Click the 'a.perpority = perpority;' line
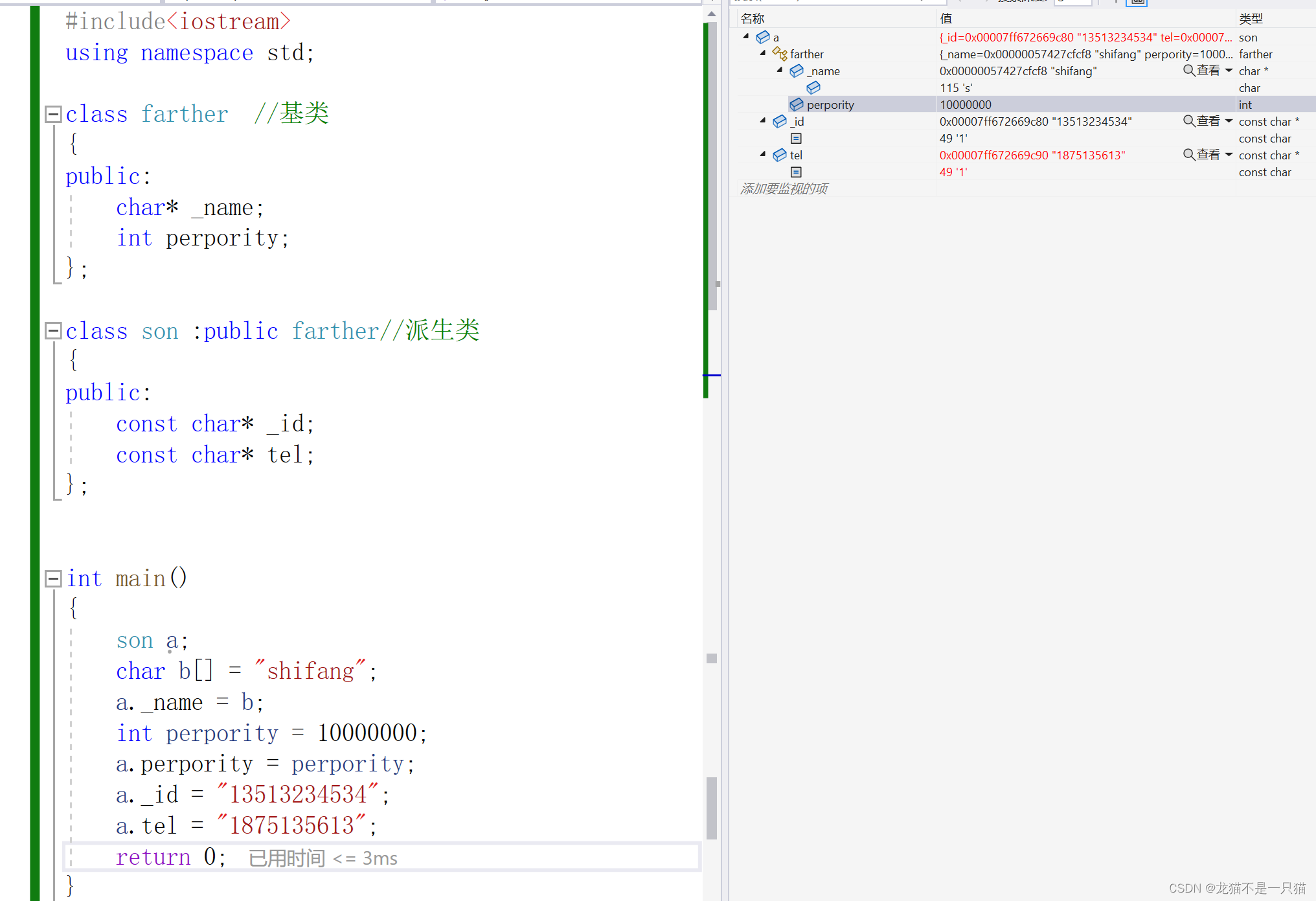 pyautogui.click(x=266, y=764)
